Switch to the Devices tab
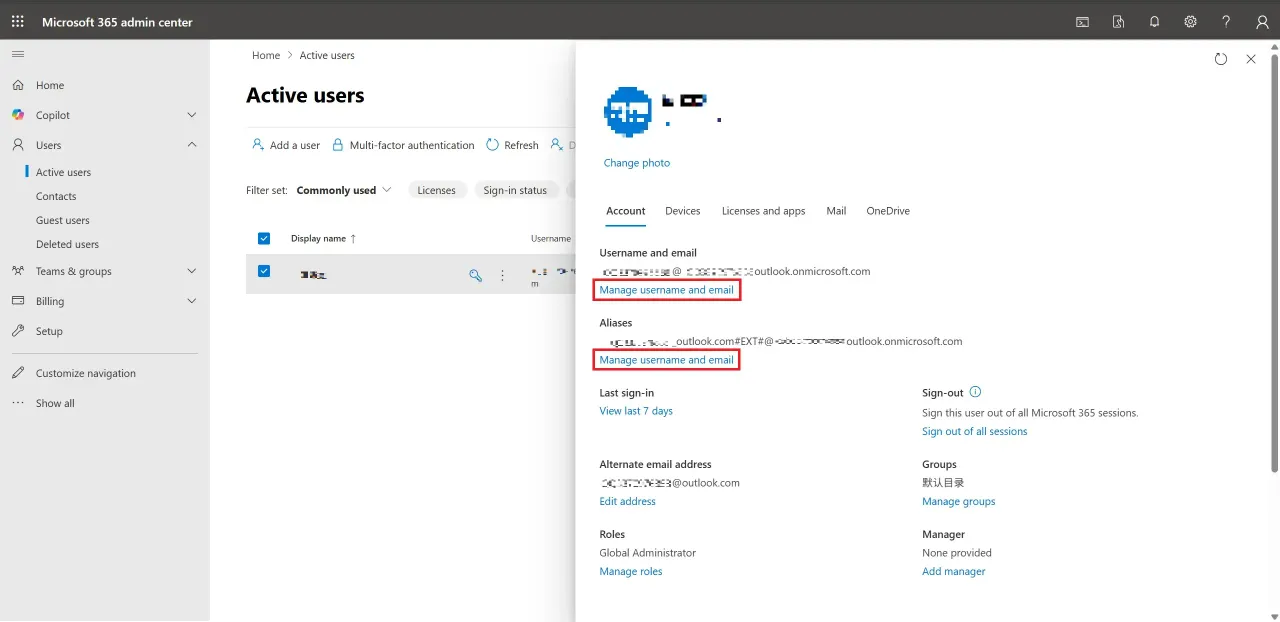 (683, 211)
